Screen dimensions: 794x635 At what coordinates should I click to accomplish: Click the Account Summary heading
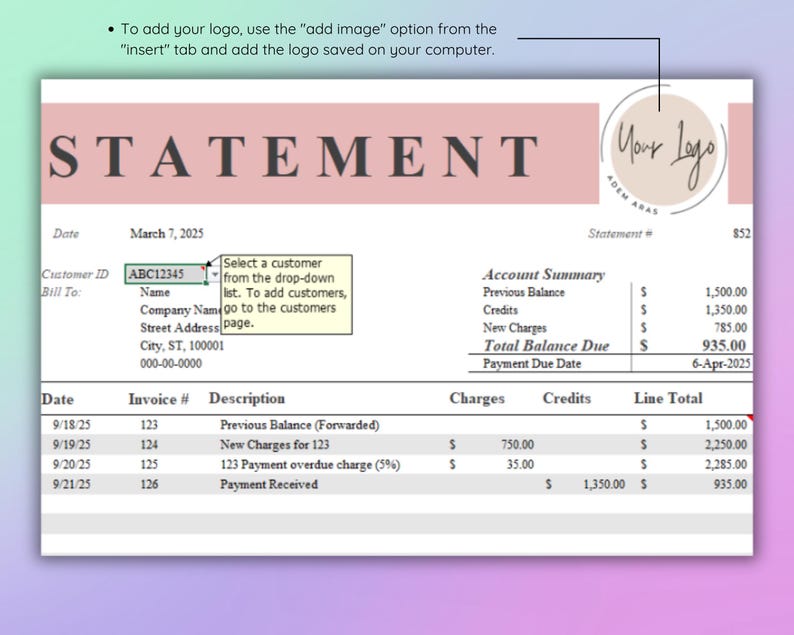543,274
